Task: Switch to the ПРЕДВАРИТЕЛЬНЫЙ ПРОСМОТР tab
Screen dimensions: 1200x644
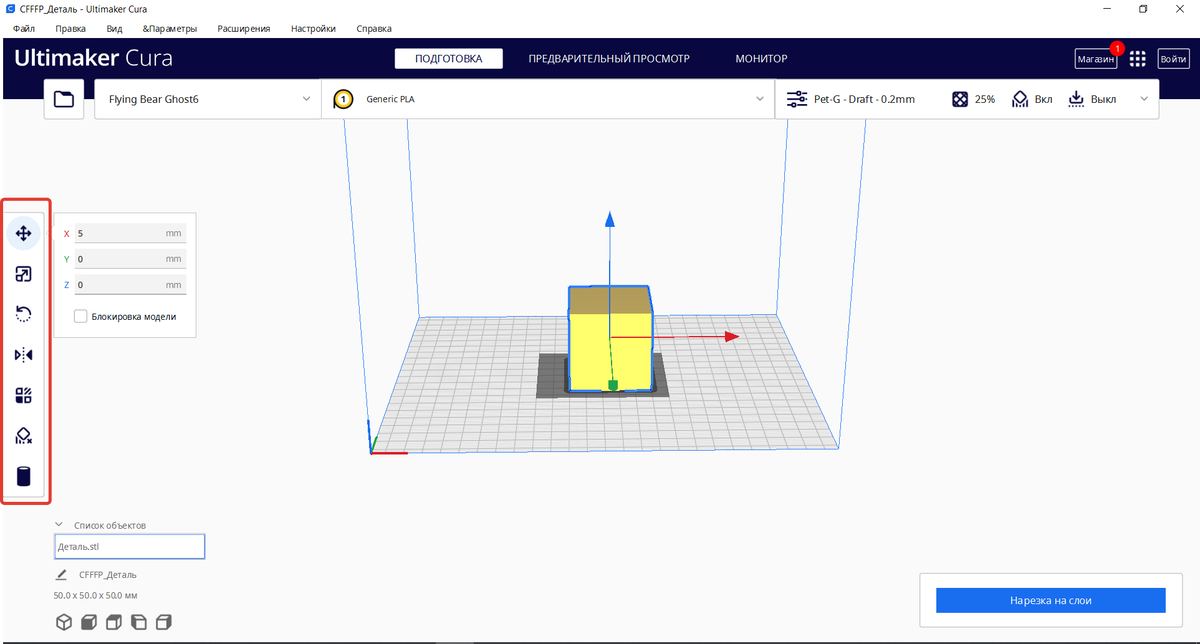Action: [609, 59]
